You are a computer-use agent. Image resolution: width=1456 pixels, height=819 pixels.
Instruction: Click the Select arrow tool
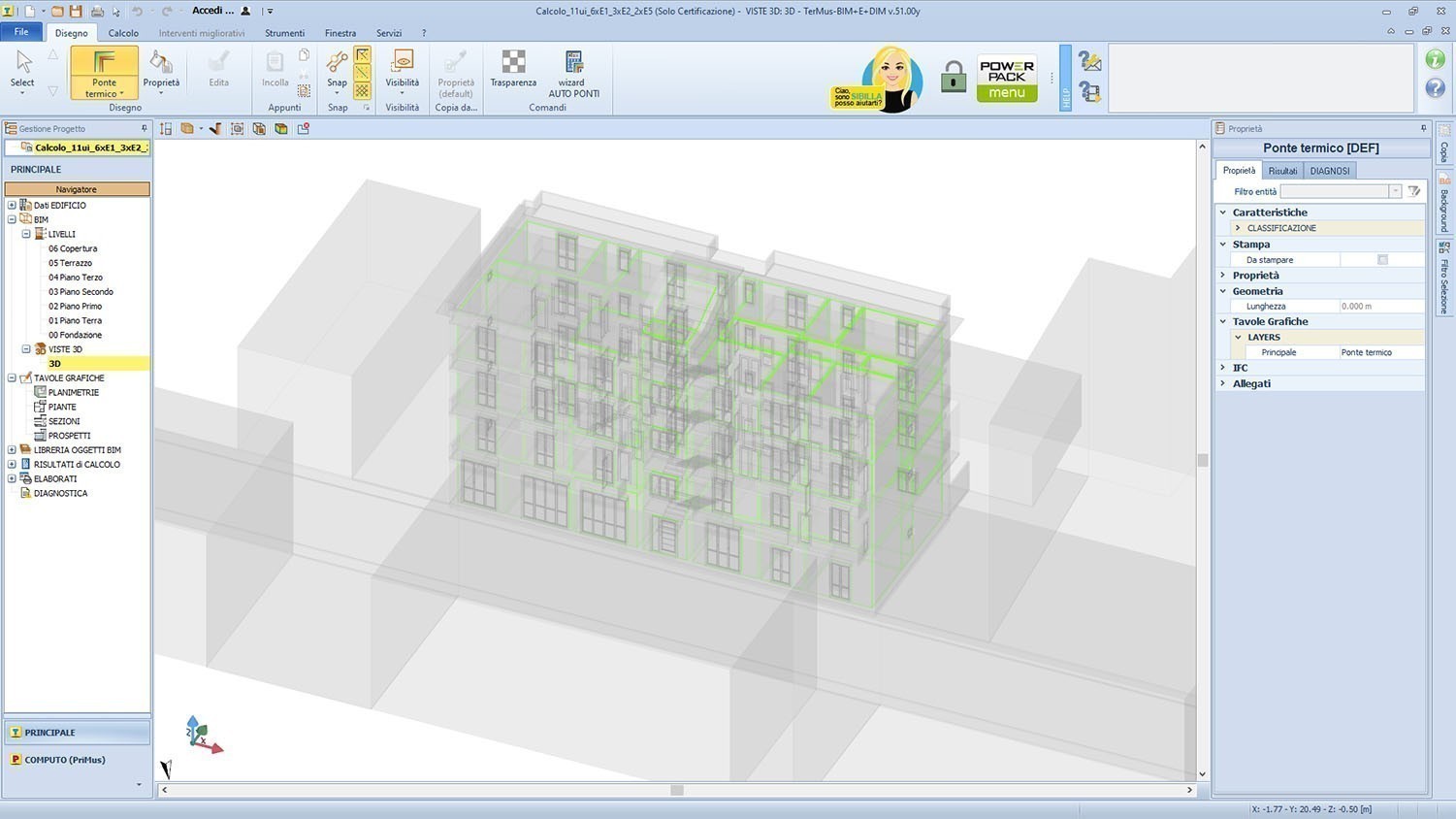coord(23,64)
